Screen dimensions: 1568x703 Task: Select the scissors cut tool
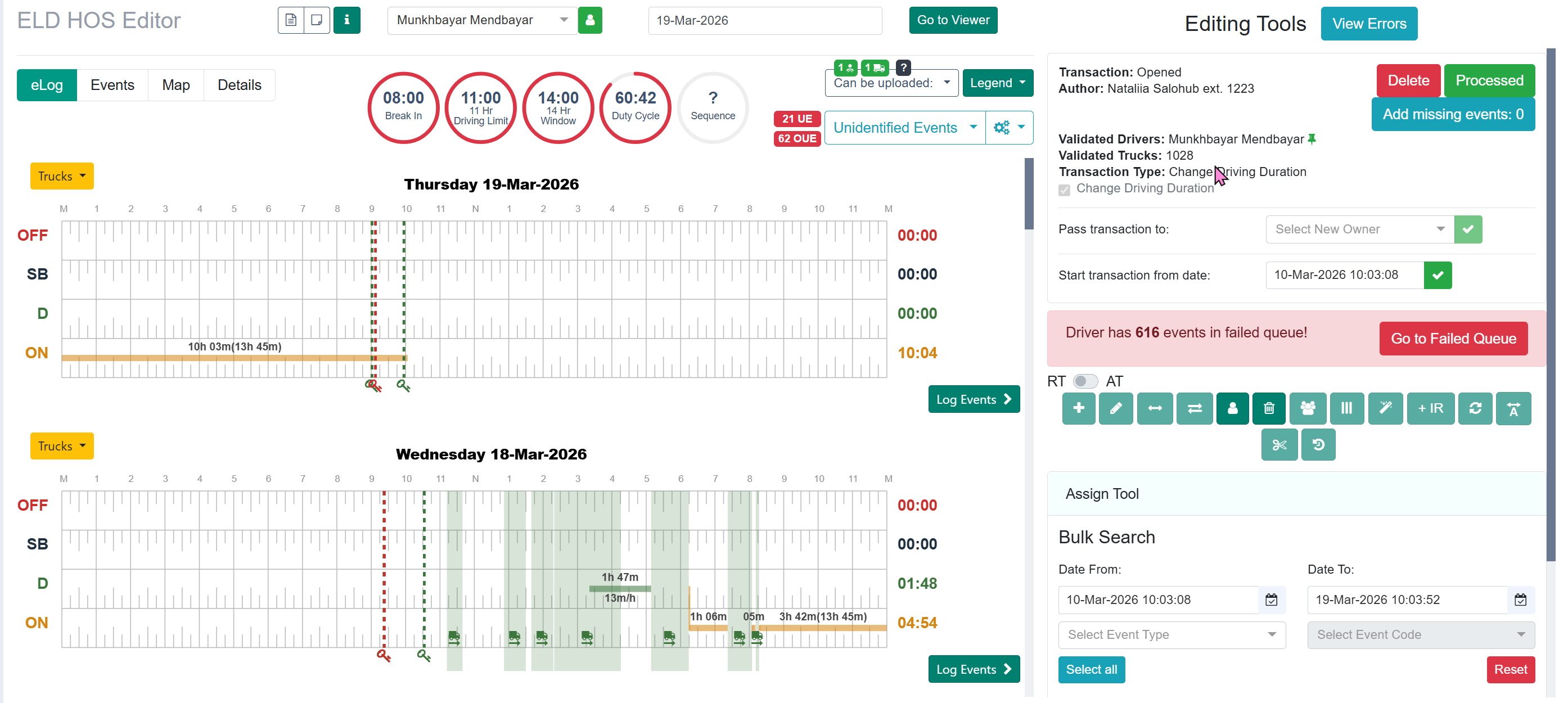[x=1279, y=445]
